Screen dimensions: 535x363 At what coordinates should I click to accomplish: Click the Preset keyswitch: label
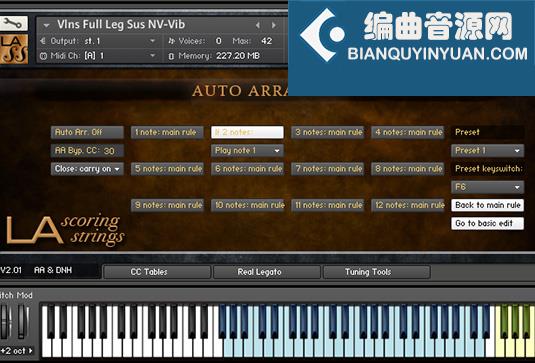489,169
